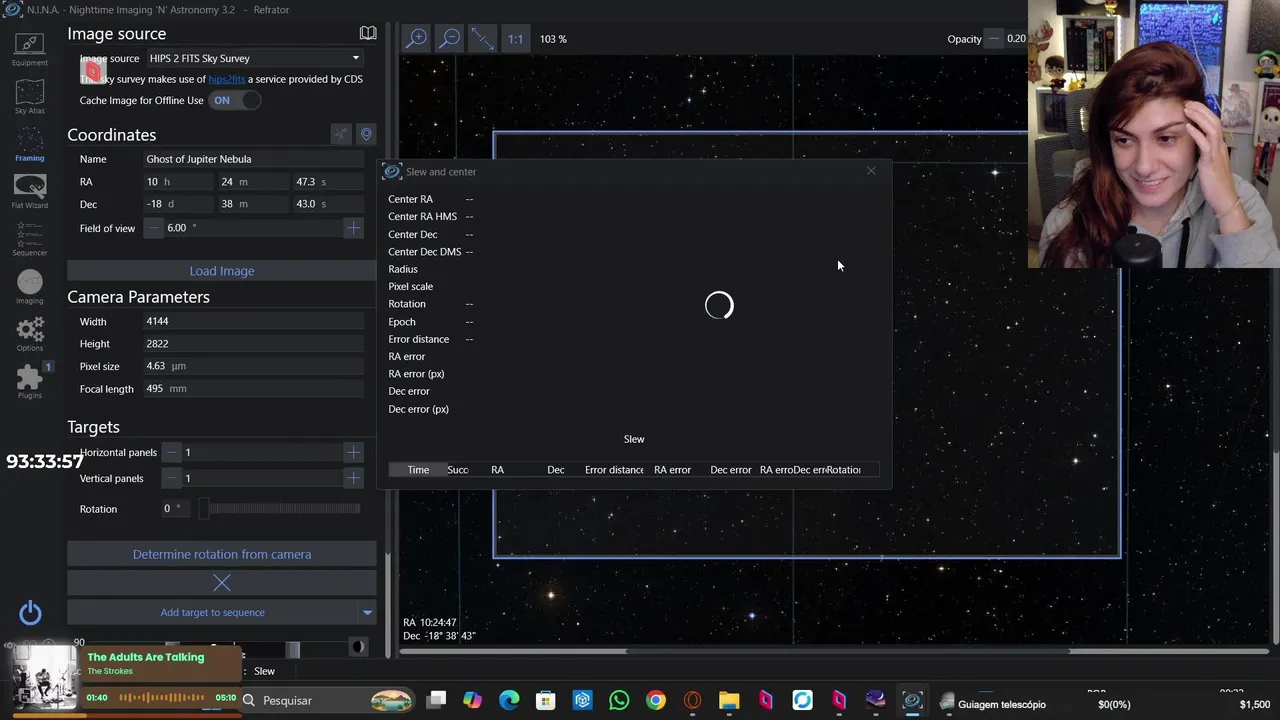Open Microsoft Store from the taskbar
This screenshot has height=720, width=1280.
(x=546, y=700)
